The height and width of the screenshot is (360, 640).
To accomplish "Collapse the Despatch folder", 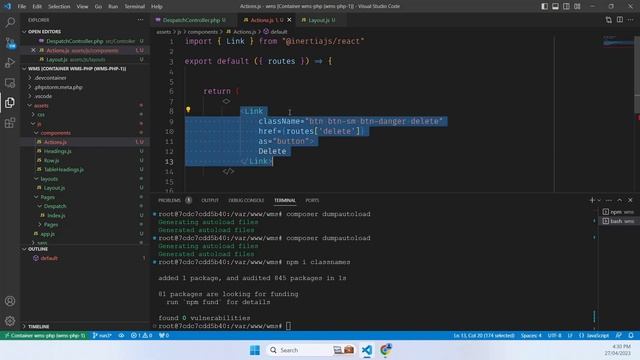I will tap(55, 206).
